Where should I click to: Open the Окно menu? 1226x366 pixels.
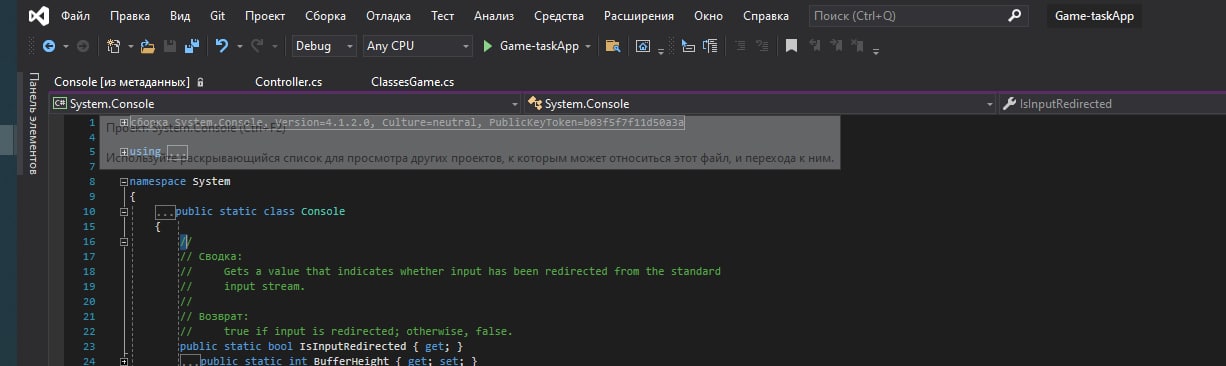[708, 17]
